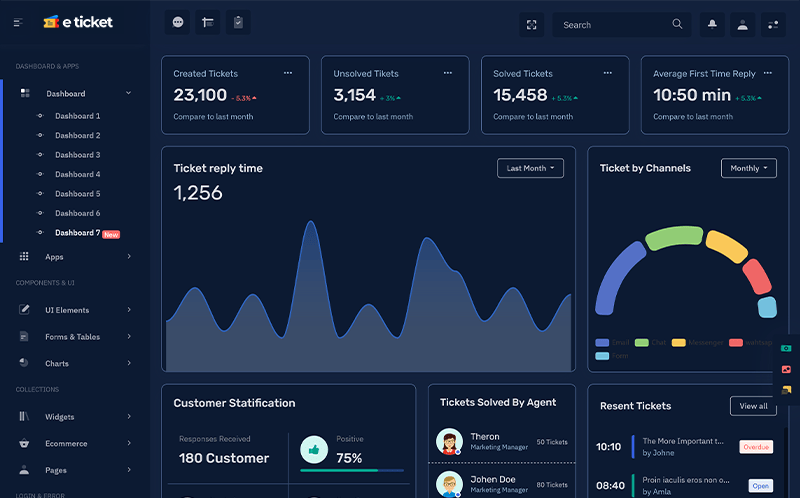
Task: Click the Positive 75% progress bar
Action: click(352, 470)
